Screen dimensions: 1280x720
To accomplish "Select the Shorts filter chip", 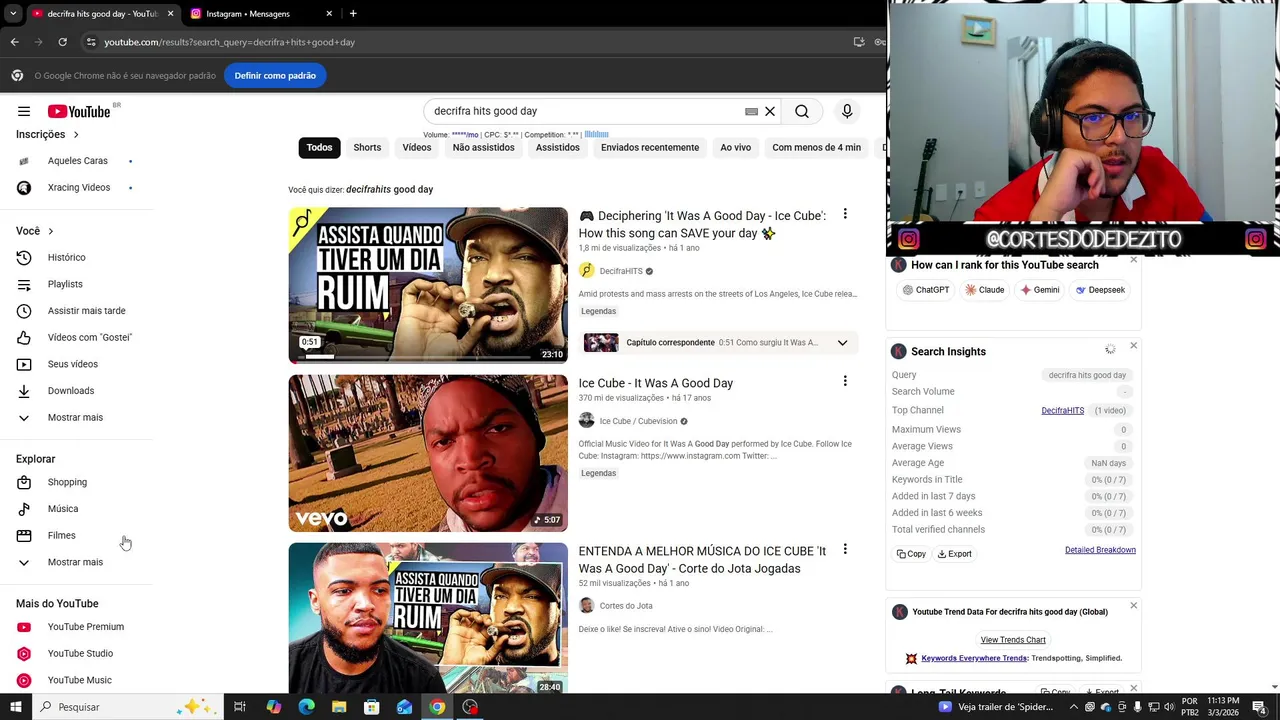I will 367,148.
